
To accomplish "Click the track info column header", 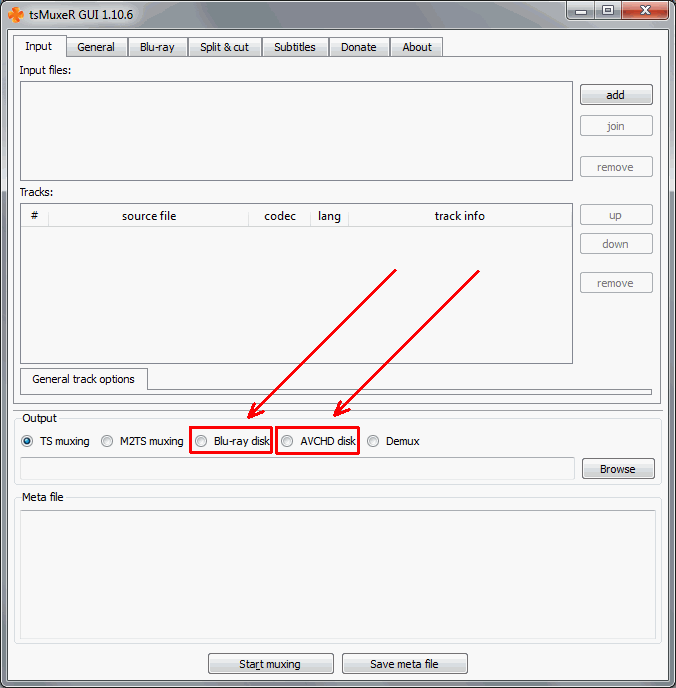I will pos(460,216).
